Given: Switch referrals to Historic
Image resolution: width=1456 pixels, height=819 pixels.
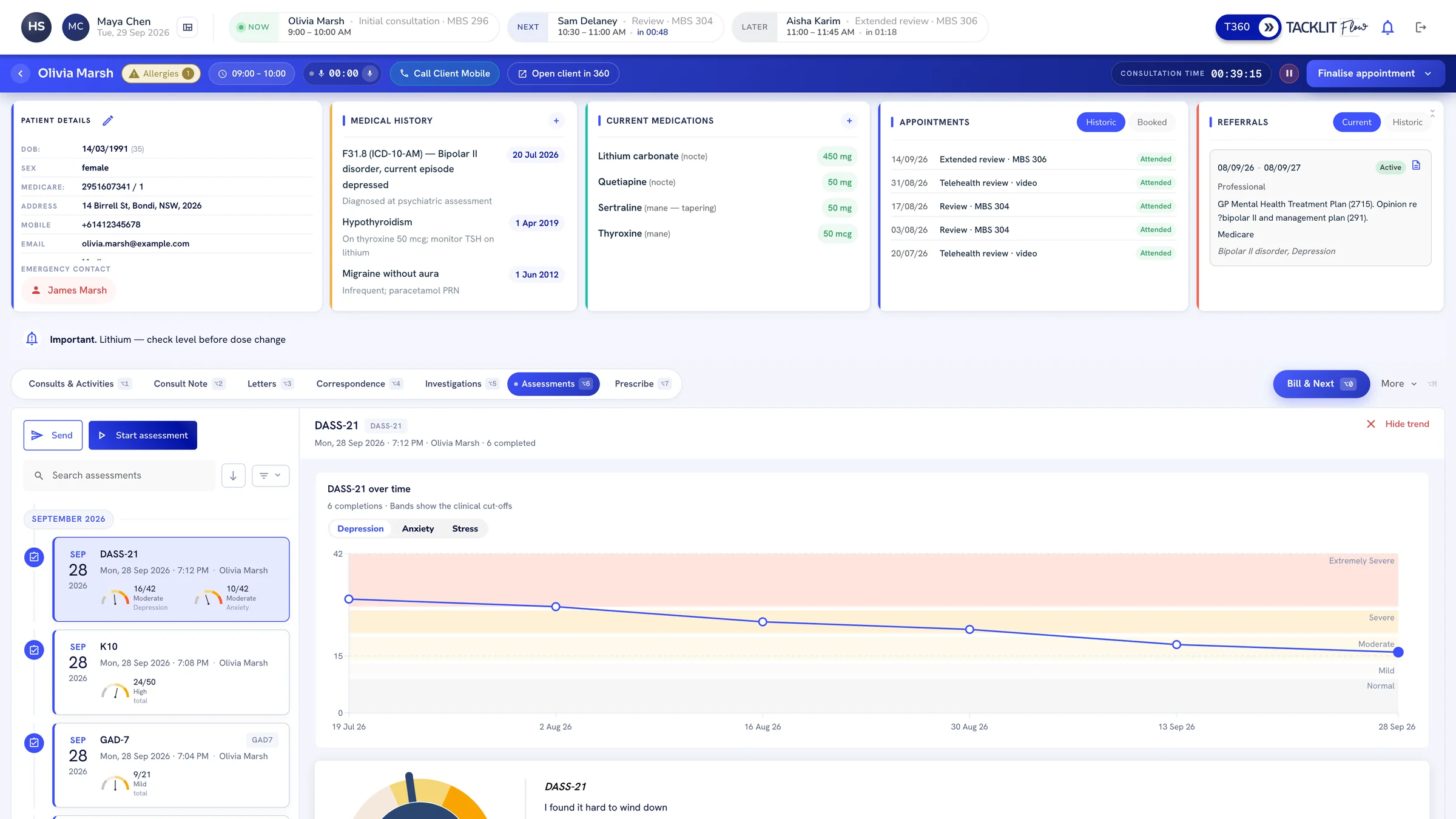Looking at the screenshot, I should pos(1407,122).
